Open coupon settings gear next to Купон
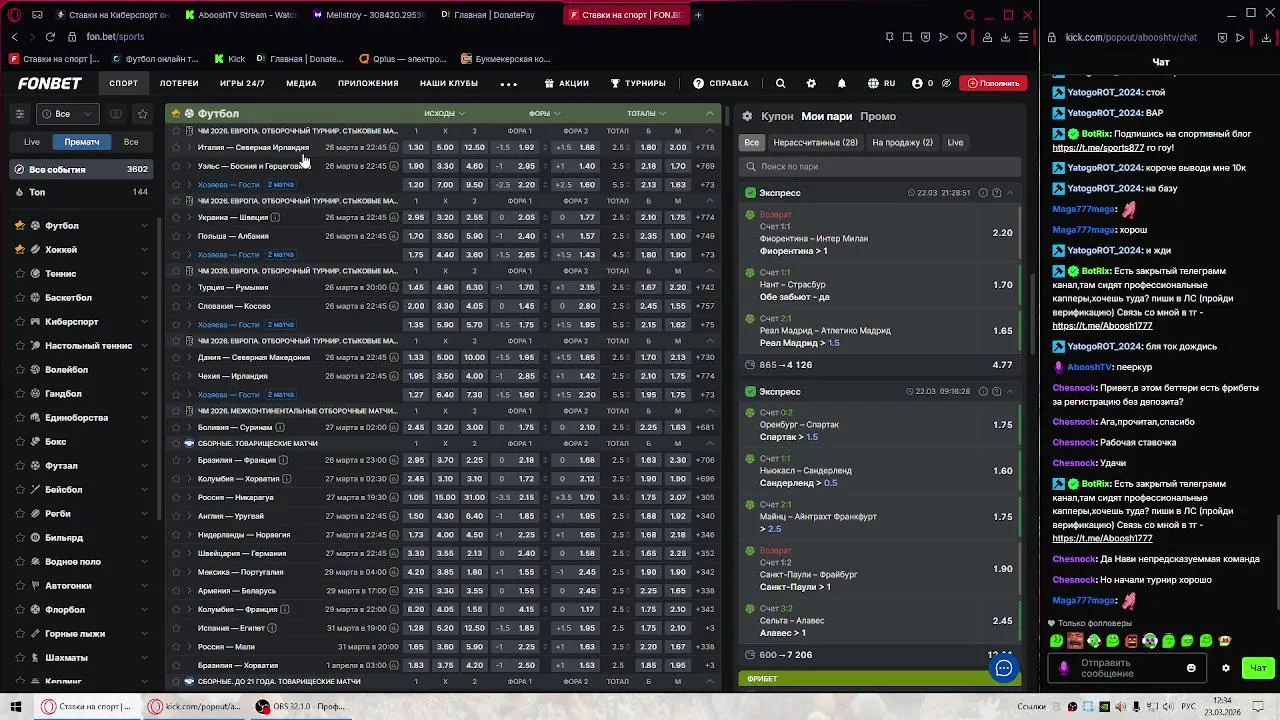The image size is (1280, 720). point(747,116)
